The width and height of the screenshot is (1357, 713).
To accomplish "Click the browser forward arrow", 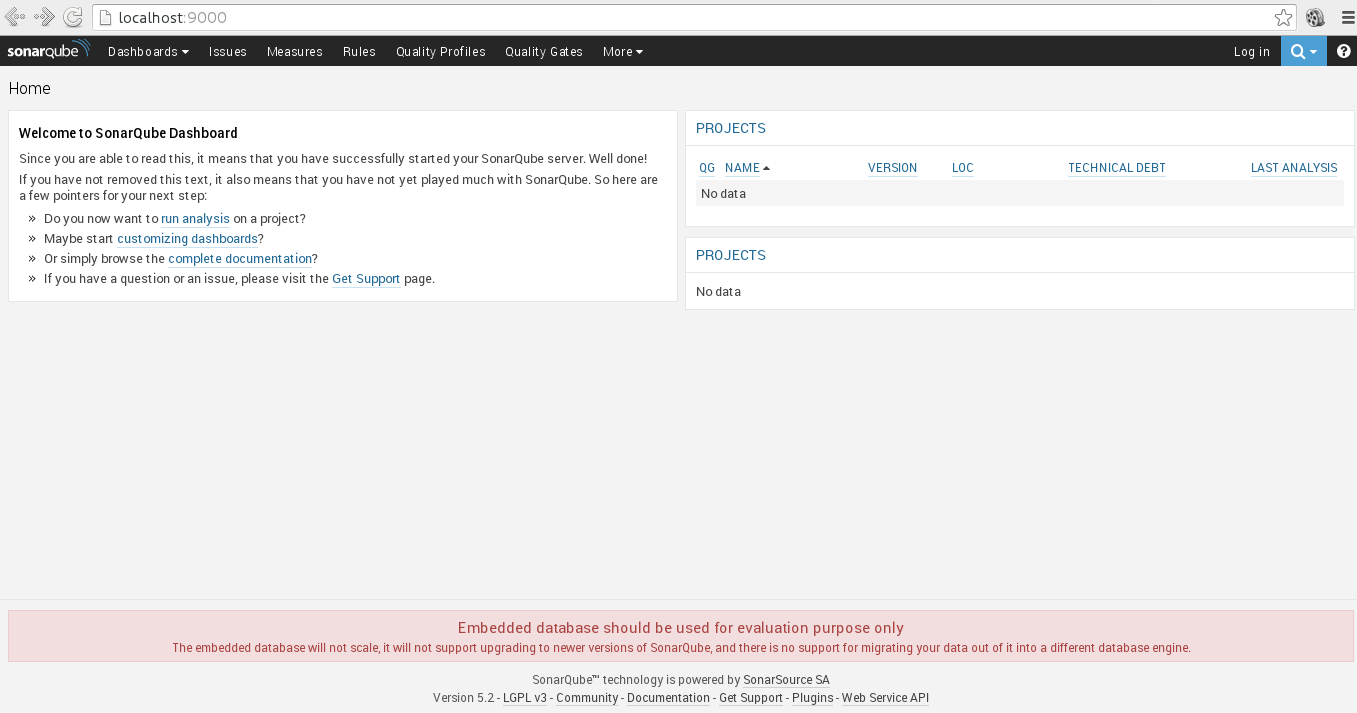I will [x=44, y=17].
